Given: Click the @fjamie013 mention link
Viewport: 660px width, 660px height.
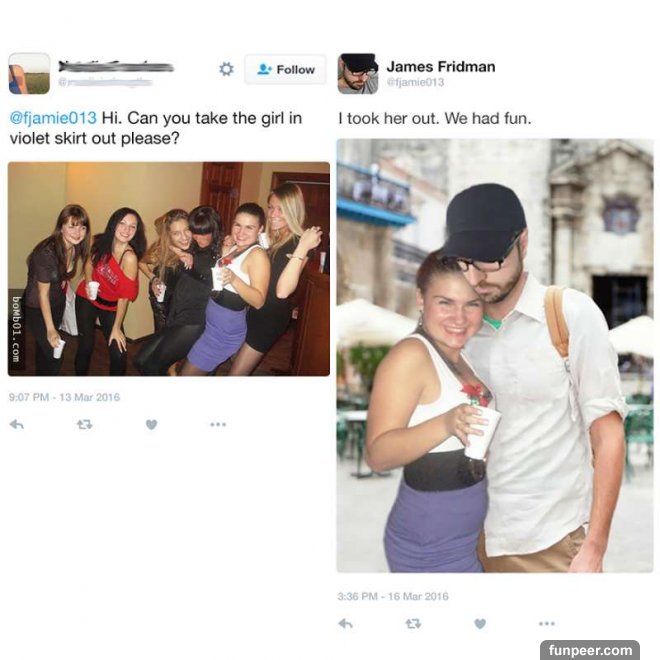Looking at the screenshot, I should (53, 118).
